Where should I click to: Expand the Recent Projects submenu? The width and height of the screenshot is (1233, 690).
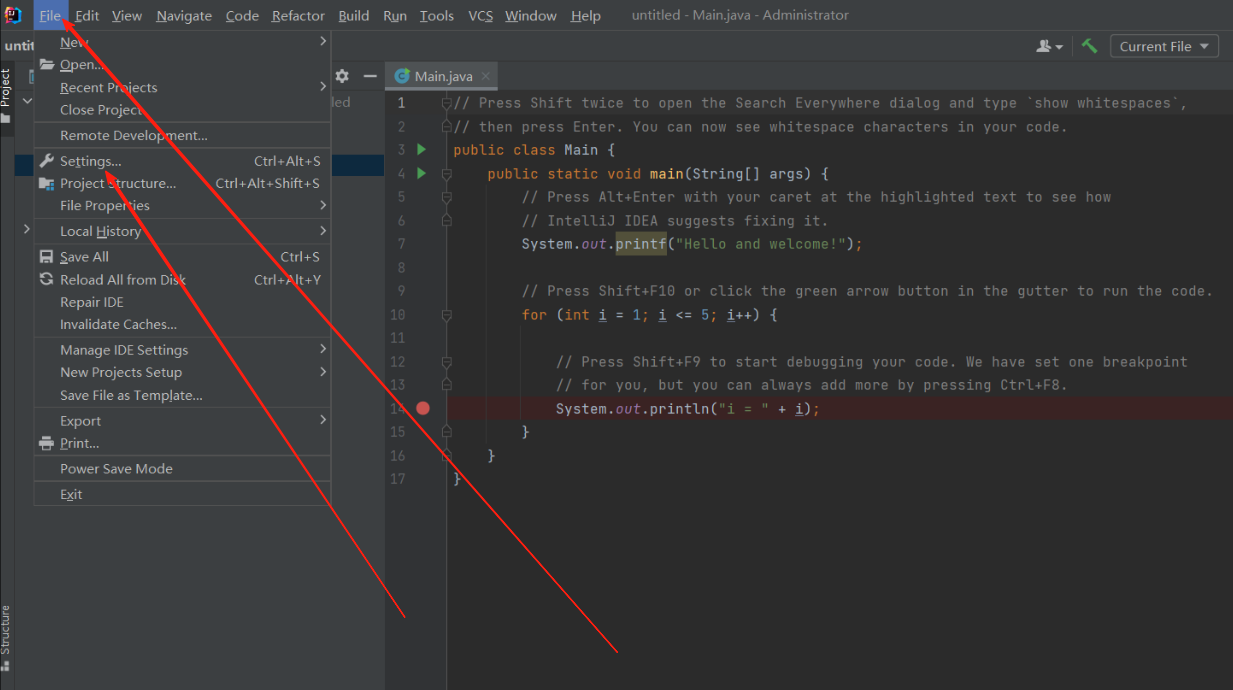(x=182, y=87)
